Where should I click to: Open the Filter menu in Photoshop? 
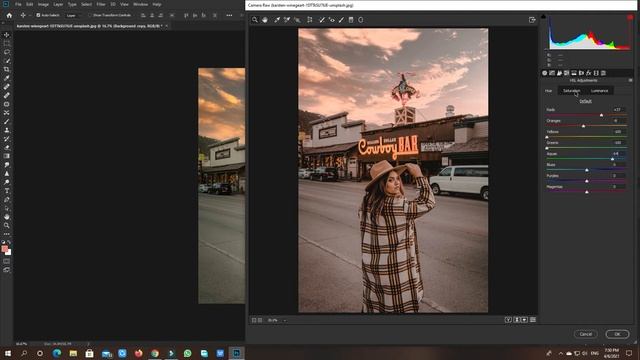(x=101, y=4)
